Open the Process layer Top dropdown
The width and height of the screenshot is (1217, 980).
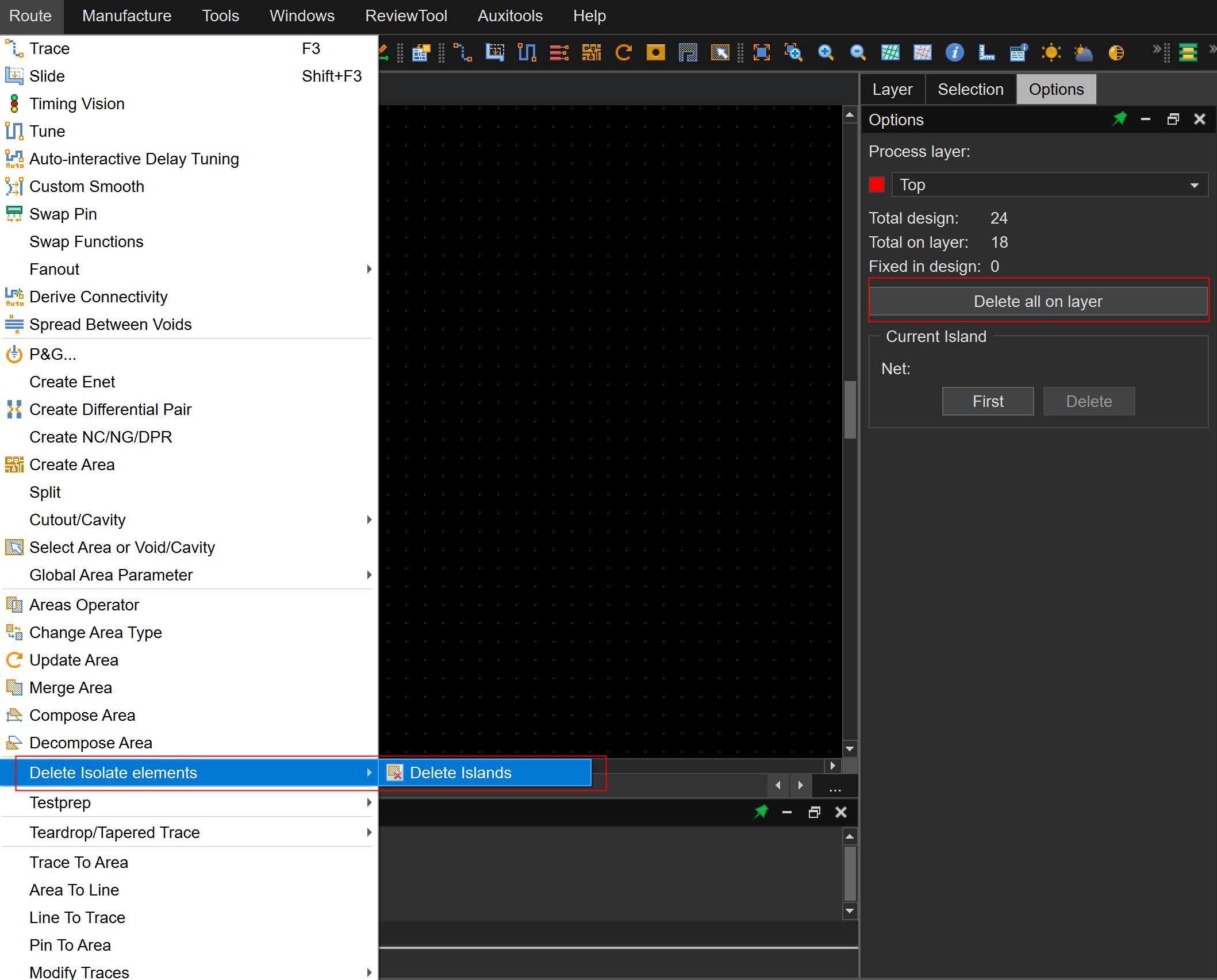[x=1050, y=185]
